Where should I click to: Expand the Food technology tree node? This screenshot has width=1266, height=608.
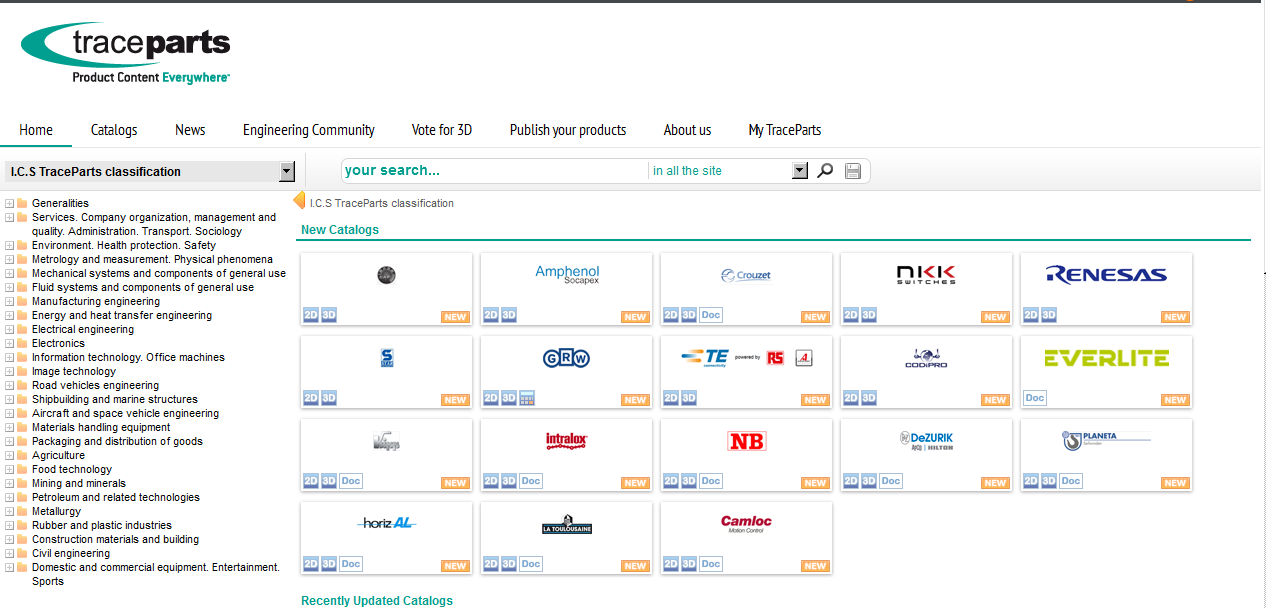coord(9,469)
